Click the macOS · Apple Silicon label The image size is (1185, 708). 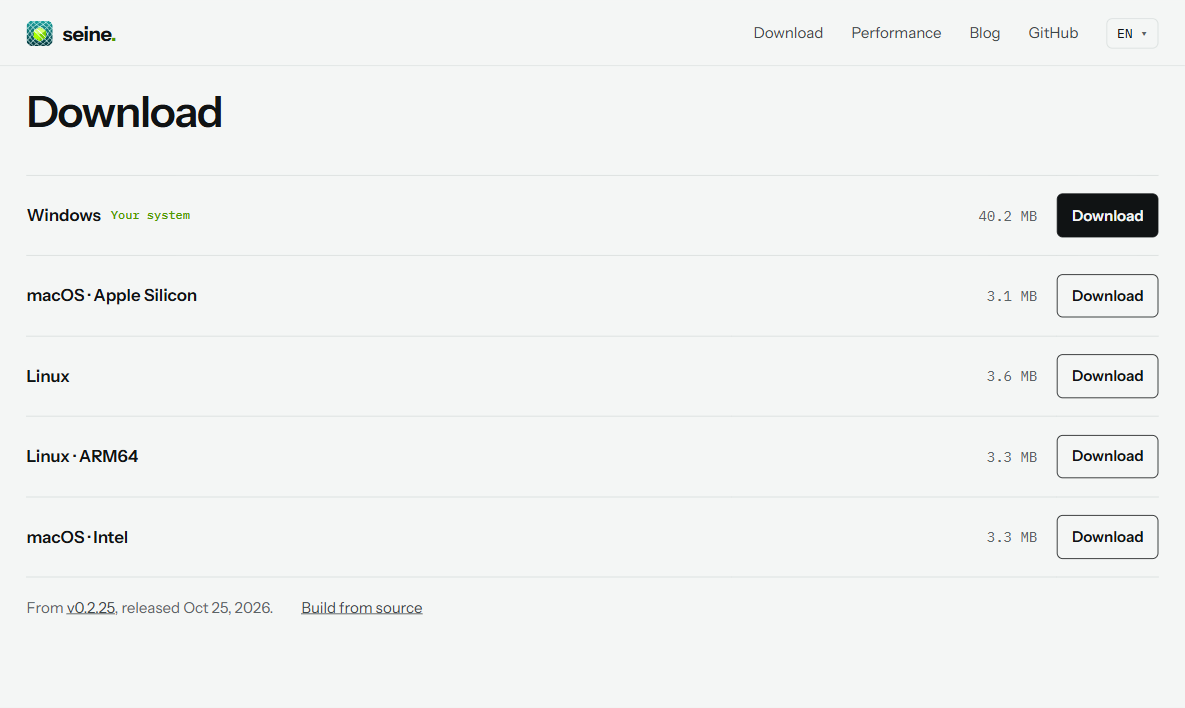(111, 295)
